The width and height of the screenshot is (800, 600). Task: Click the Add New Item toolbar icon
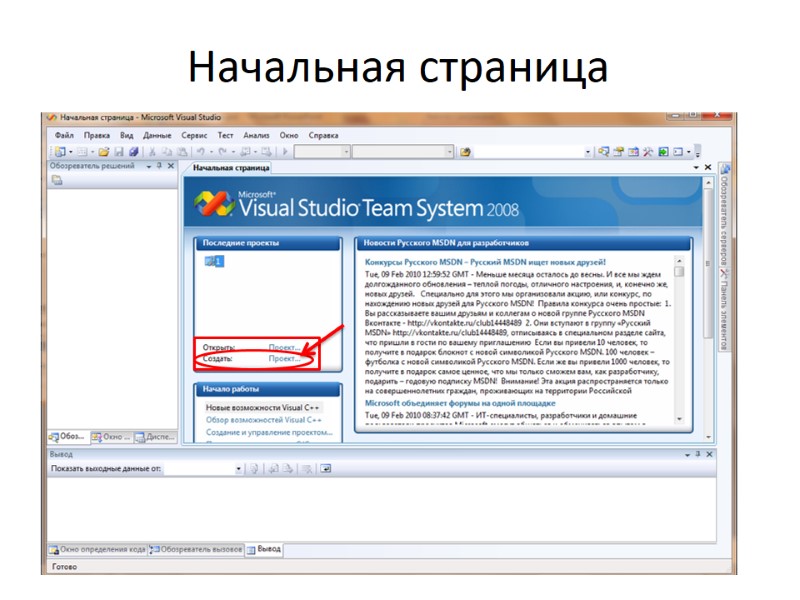(x=83, y=152)
